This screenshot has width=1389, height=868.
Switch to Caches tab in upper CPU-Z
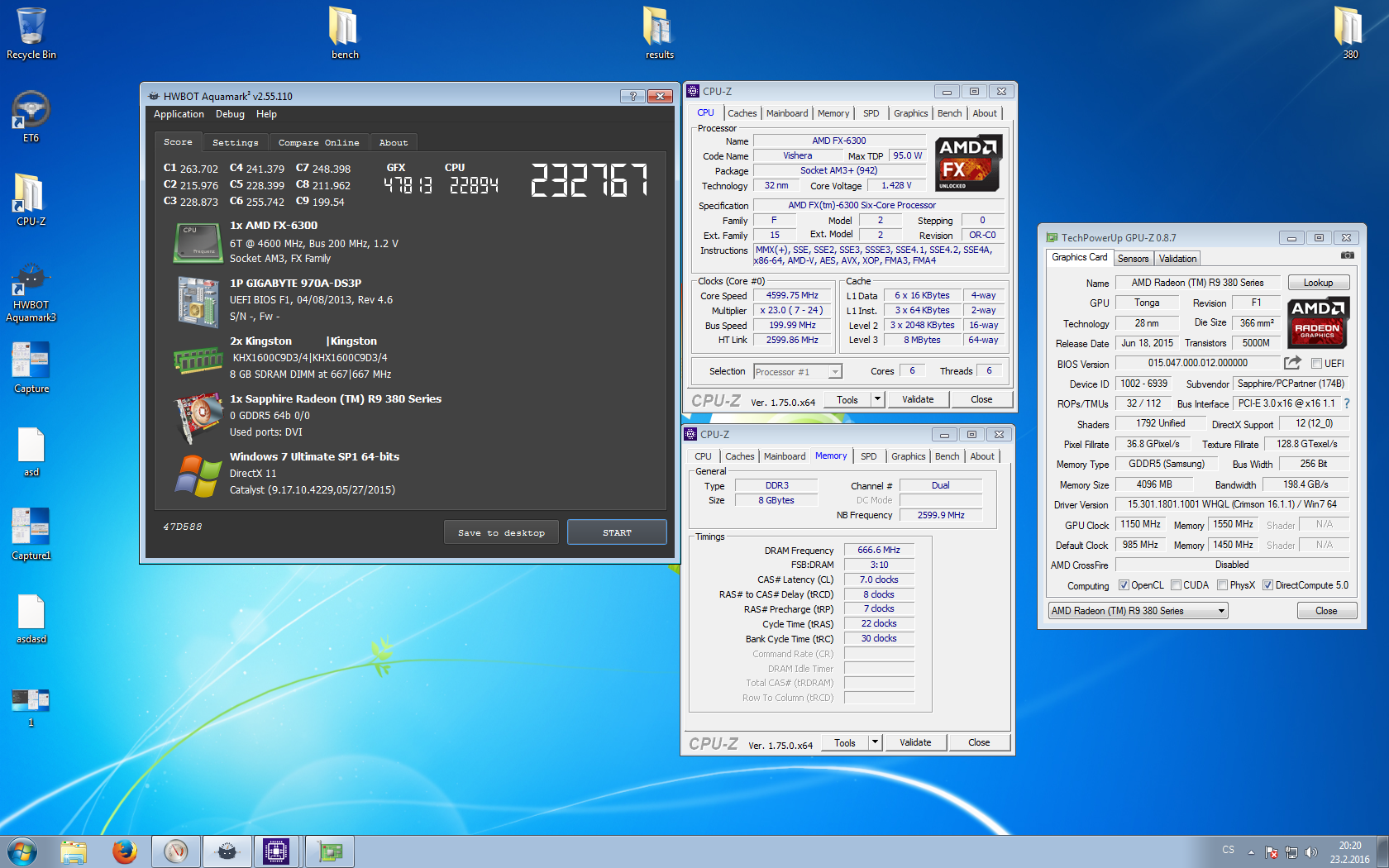[742, 113]
